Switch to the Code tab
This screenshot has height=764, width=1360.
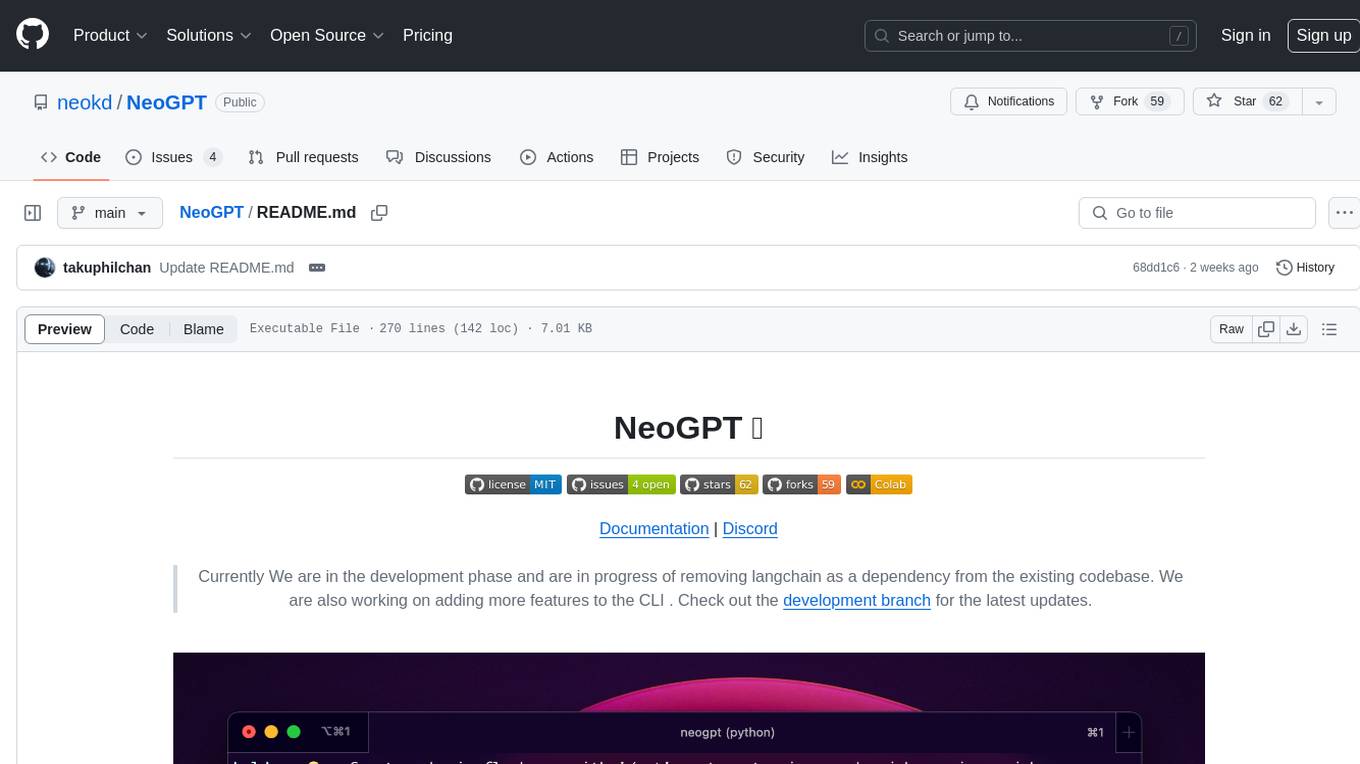(71, 157)
